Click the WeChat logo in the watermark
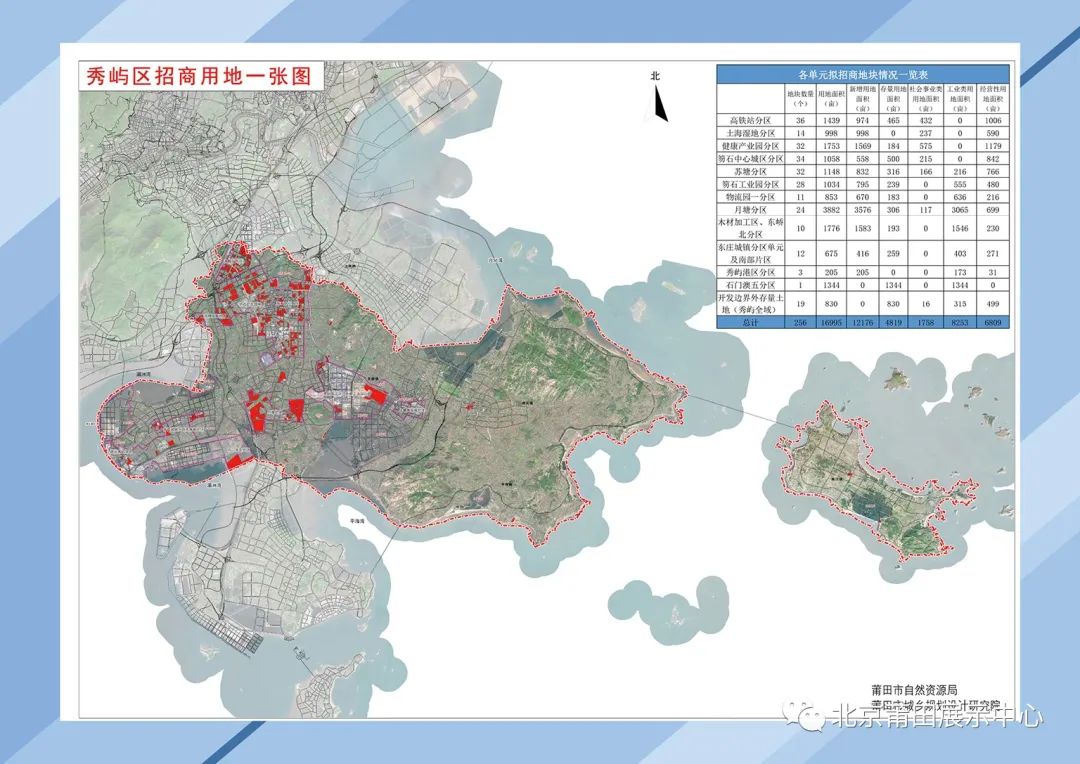The image size is (1080, 764). pyautogui.click(x=804, y=716)
